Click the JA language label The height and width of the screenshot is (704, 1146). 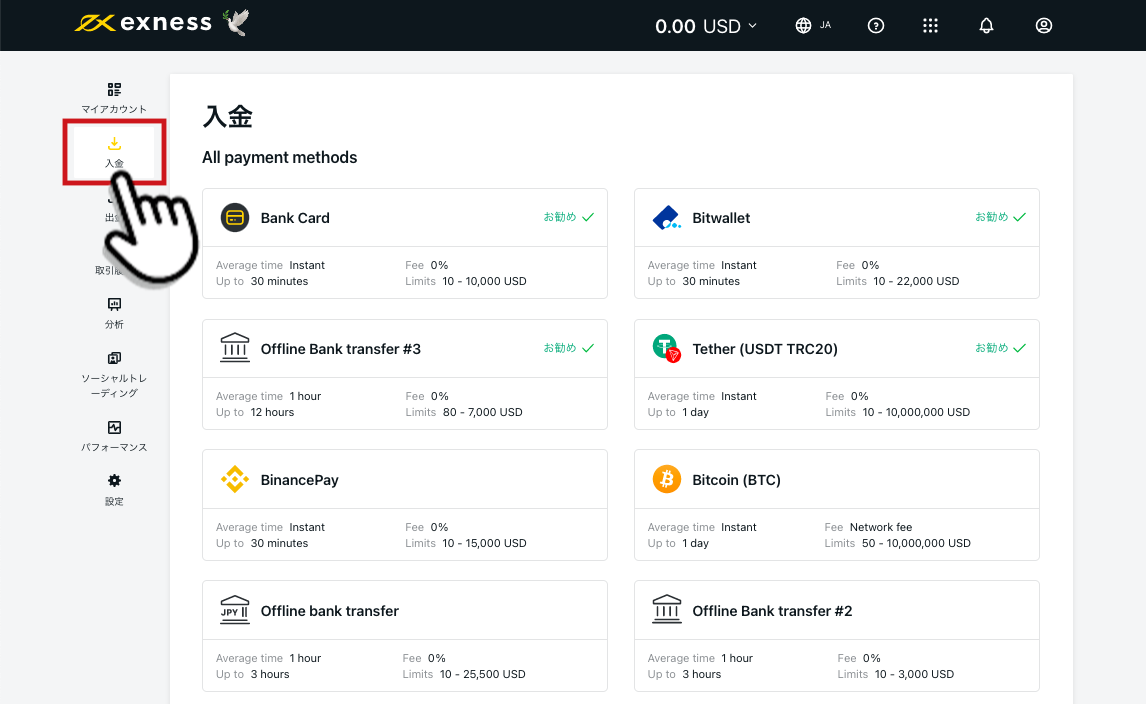pos(825,25)
